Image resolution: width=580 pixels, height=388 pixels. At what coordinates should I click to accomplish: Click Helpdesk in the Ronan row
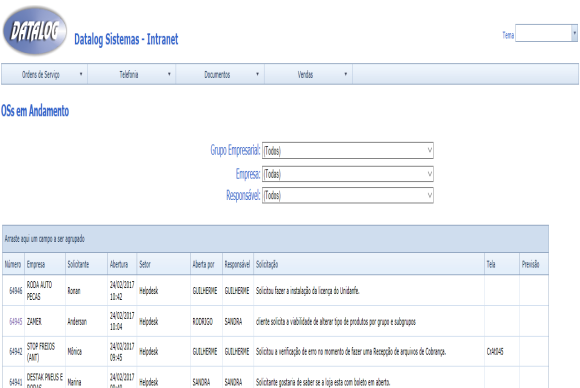click(148, 291)
